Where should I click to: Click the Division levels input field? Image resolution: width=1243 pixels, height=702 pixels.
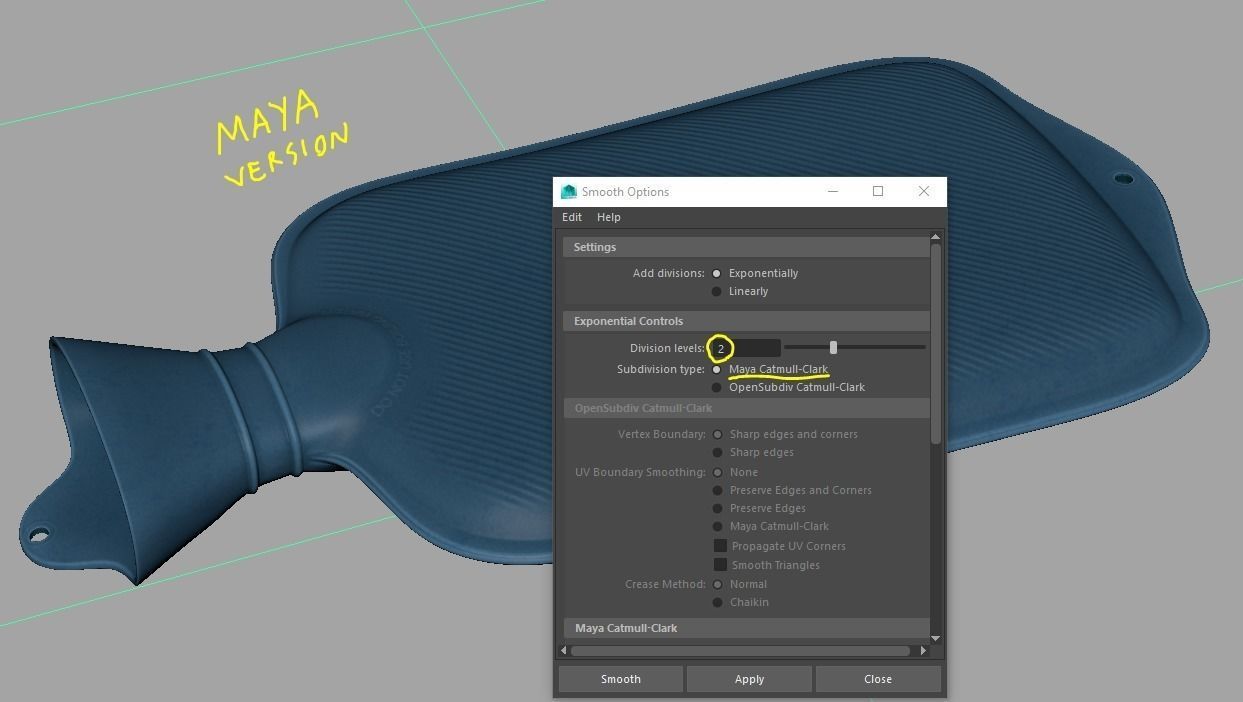click(743, 348)
